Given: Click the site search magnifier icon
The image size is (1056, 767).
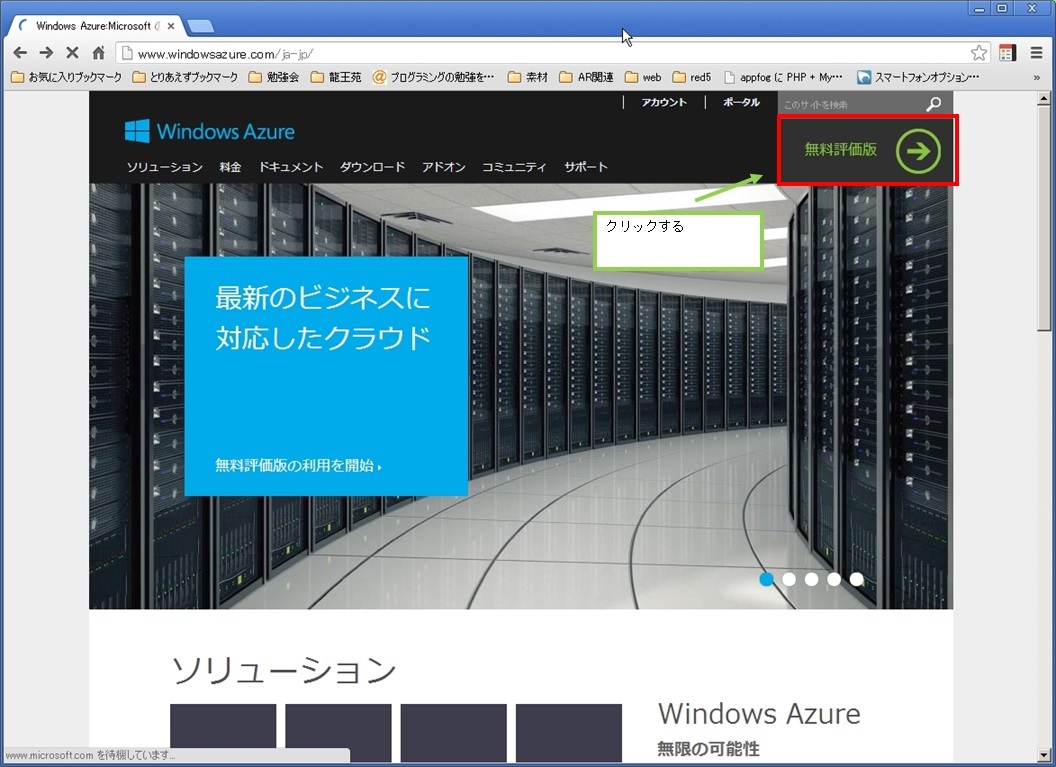Looking at the screenshot, I should (933, 104).
